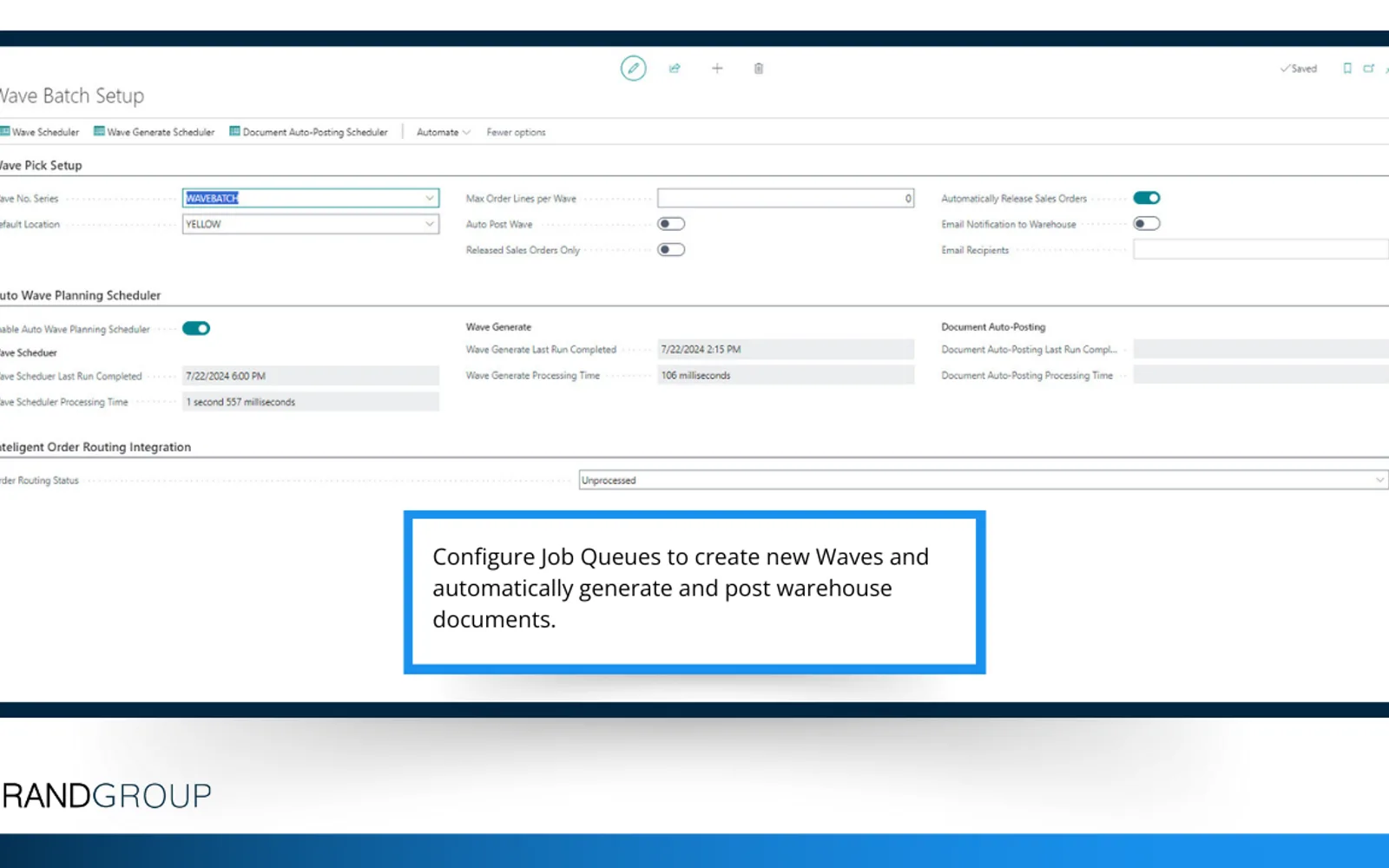This screenshot has height=868, width=1389.
Task: Collapse Auto Wave Planning Scheduler section header
Action: coord(80,295)
